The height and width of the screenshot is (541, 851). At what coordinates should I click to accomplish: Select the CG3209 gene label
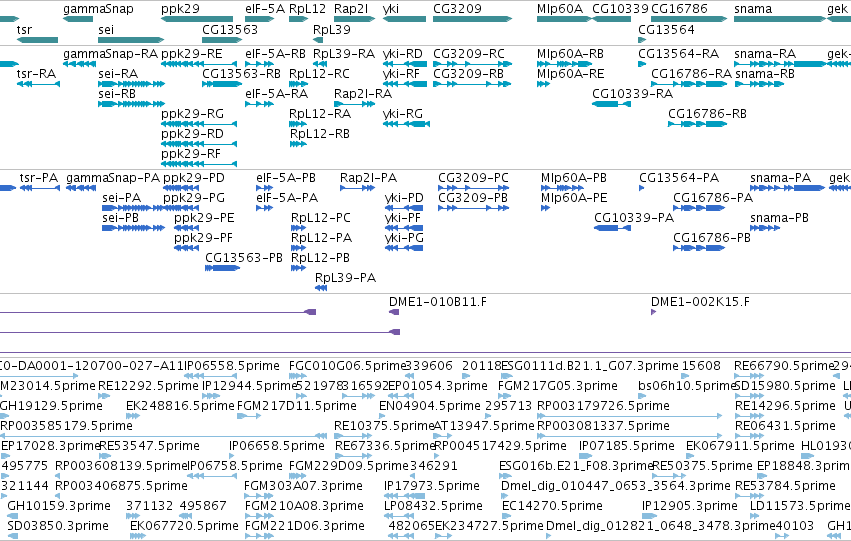[457, 9]
